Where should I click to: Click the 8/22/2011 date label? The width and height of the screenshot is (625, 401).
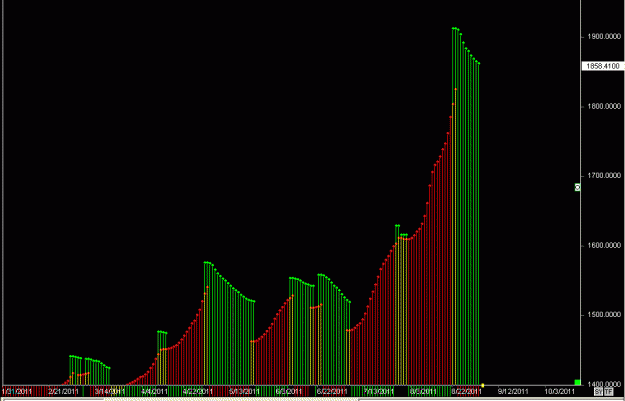tap(466, 391)
